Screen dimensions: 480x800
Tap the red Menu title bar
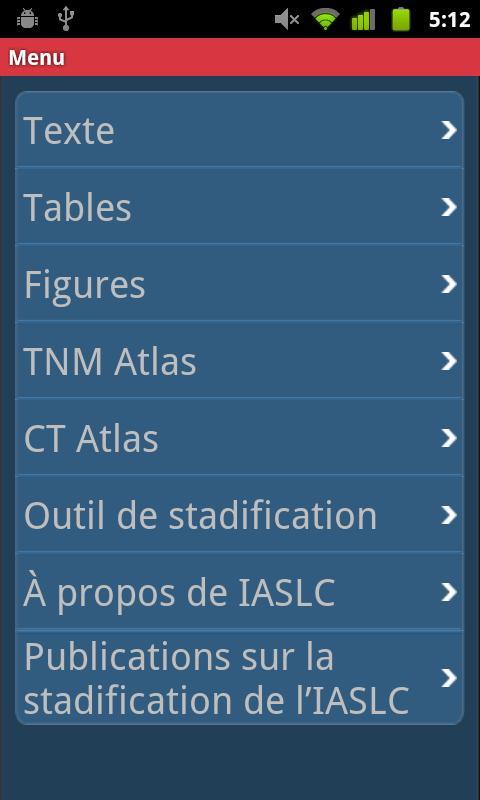[240, 57]
